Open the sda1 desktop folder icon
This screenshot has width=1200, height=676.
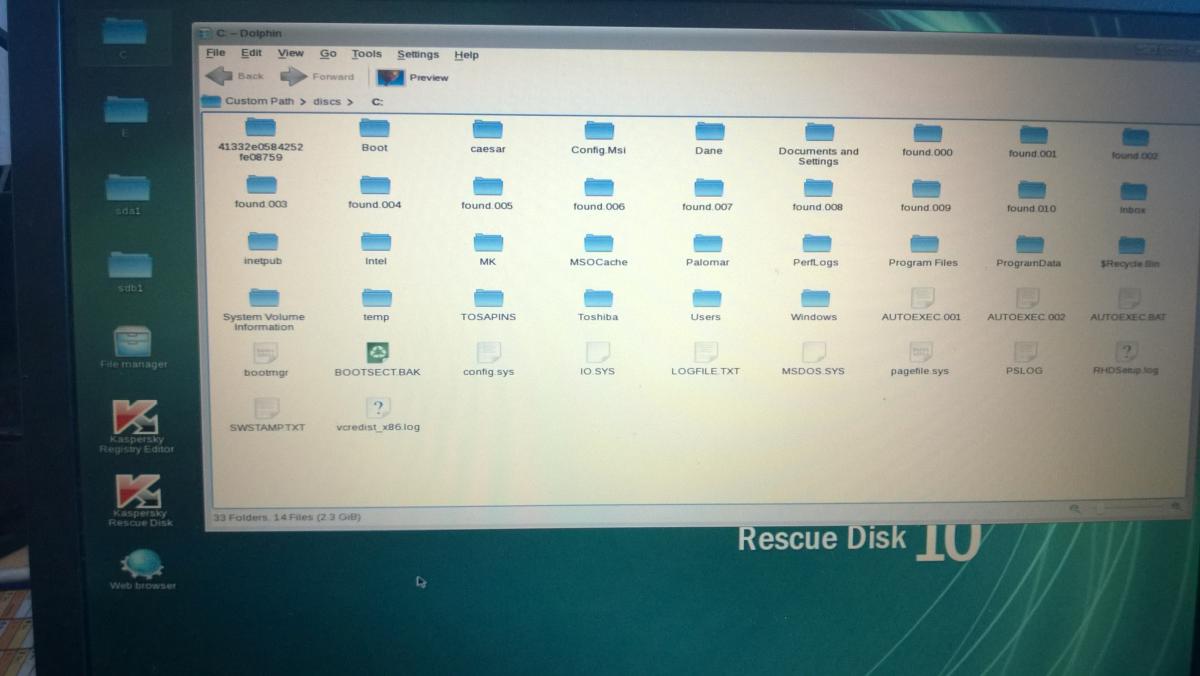(x=128, y=194)
